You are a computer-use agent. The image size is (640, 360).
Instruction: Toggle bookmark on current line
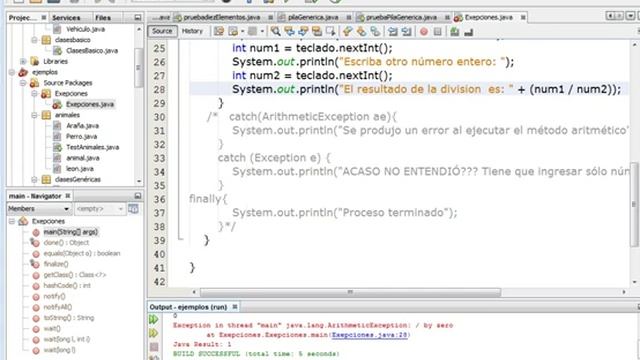(x=375, y=31)
